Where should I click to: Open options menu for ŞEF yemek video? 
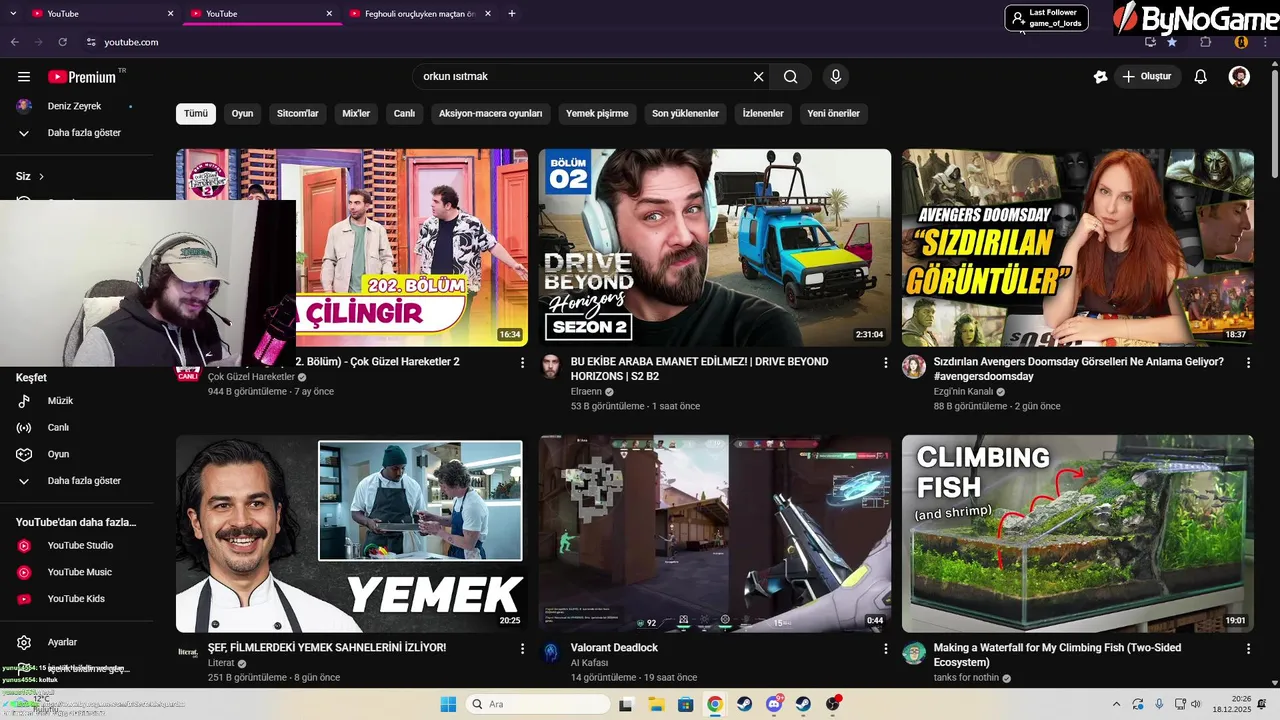522,648
